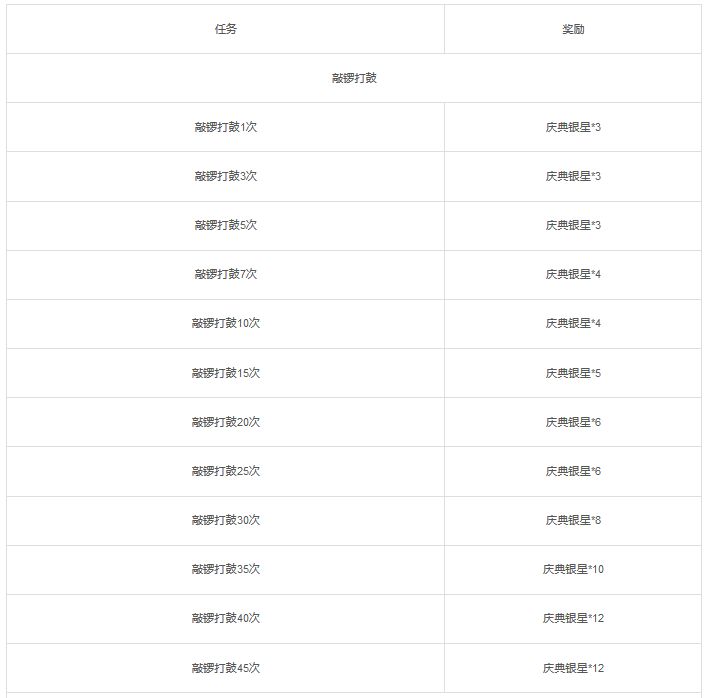This screenshot has width=705, height=698.
Task: Click the 敲锣打鼓3次 task cell
Action: click(226, 176)
